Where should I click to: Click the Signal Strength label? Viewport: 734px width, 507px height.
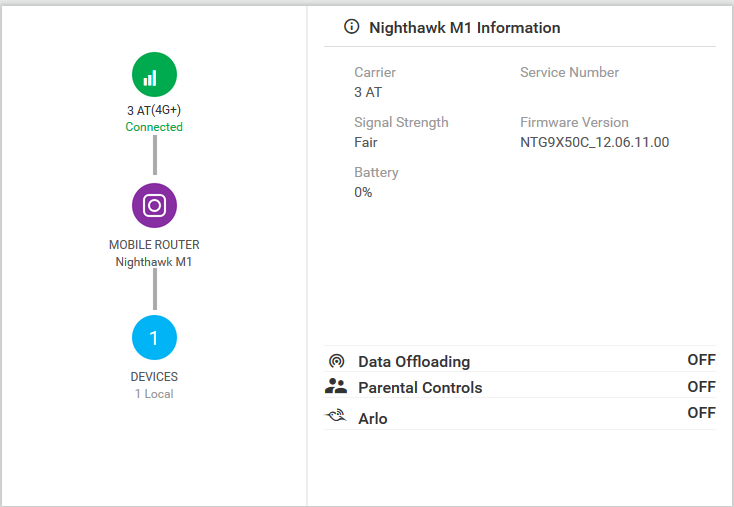click(401, 123)
